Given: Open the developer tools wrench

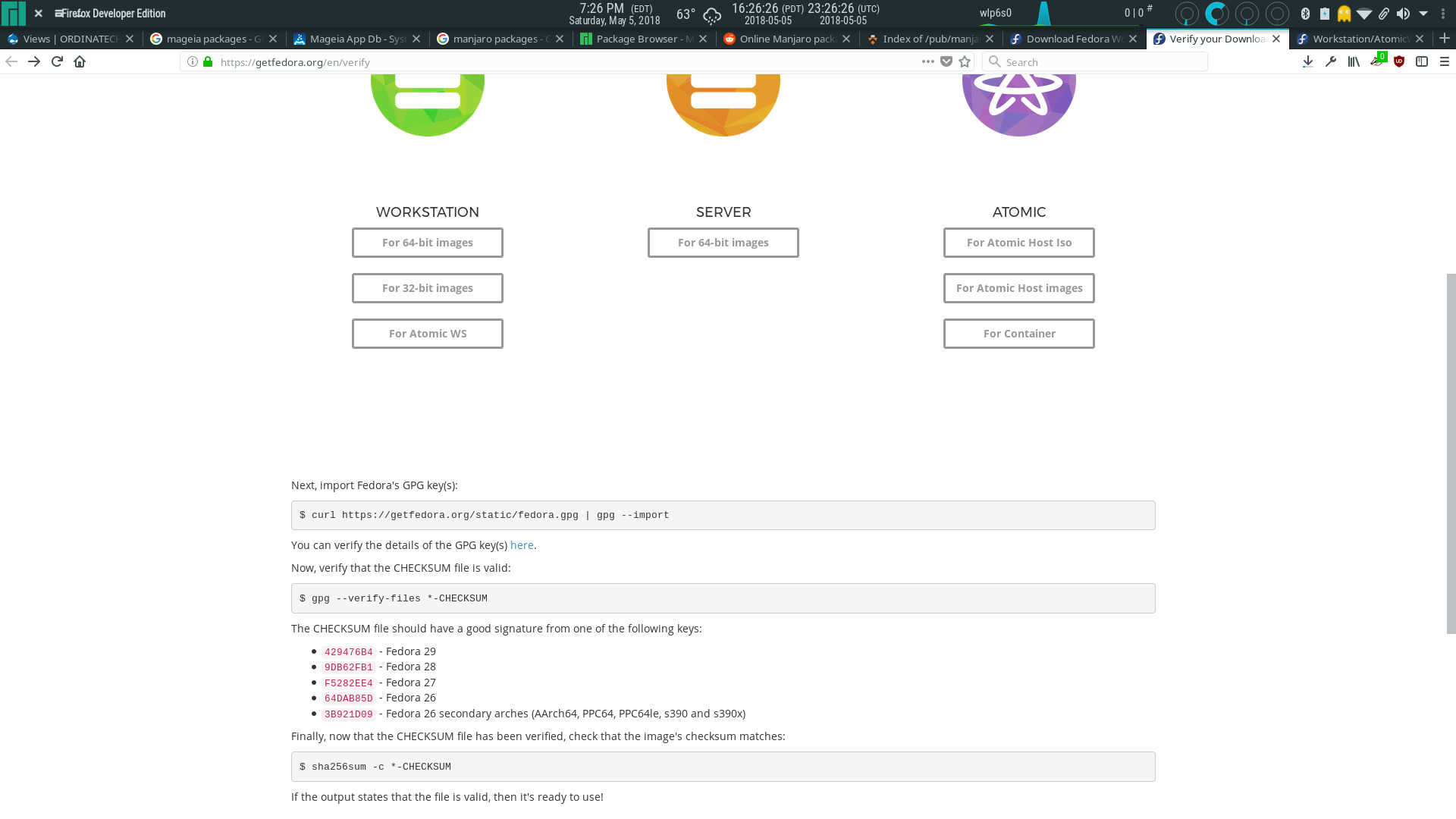Looking at the screenshot, I should (x=1331, y=61).
